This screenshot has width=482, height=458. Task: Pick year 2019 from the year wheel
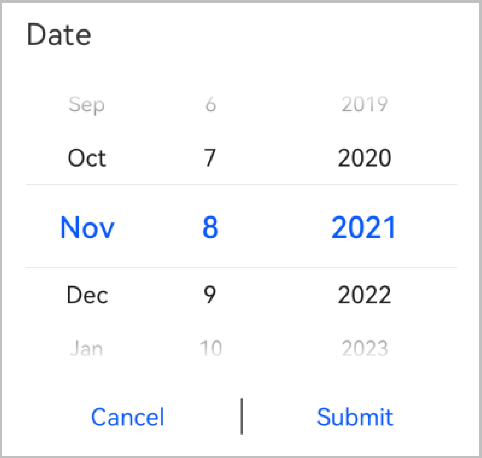point(365,105)
